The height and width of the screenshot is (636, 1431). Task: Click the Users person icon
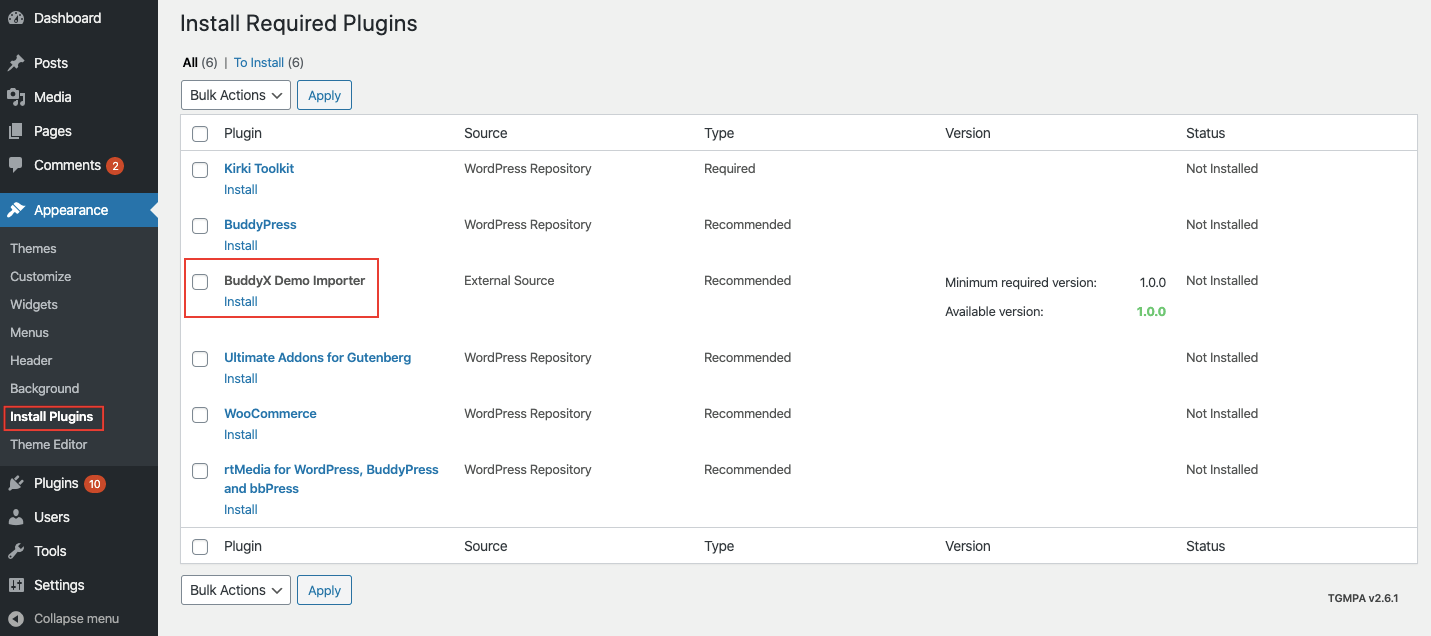click(x=16, y=517)
